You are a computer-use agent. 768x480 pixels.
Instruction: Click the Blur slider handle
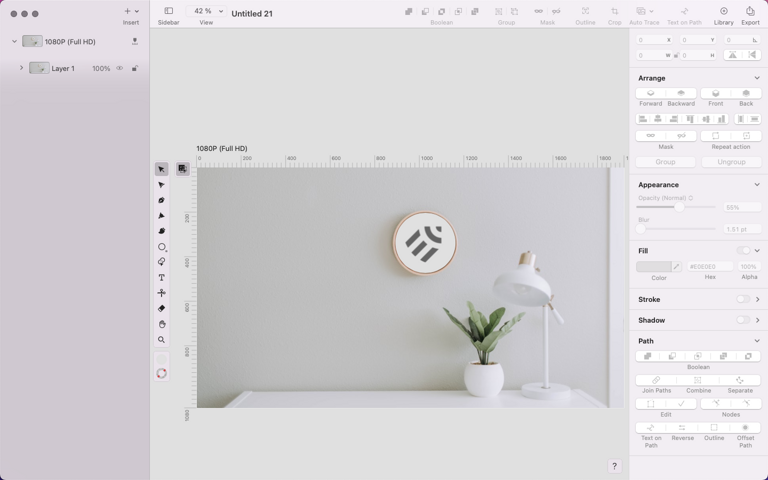pyautogui.click(x=641, y=229)
